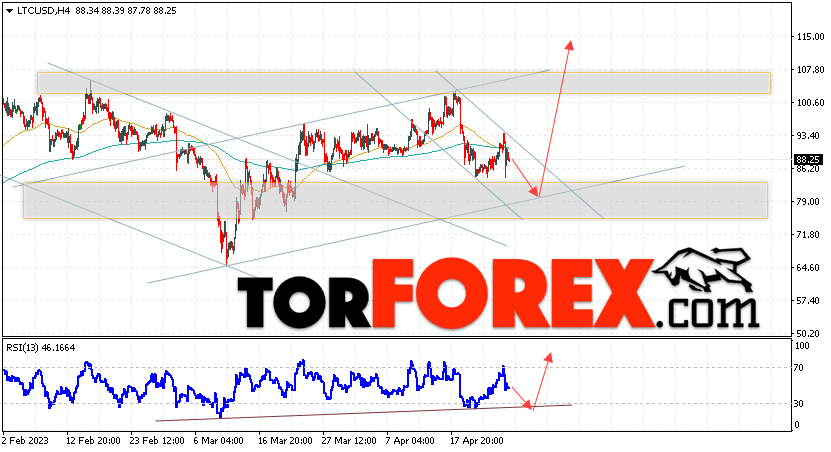This screenshot has height=452, width=831.
Task: Click the 17 Apr 20:00 time label
Action: (x=476, y=441)
